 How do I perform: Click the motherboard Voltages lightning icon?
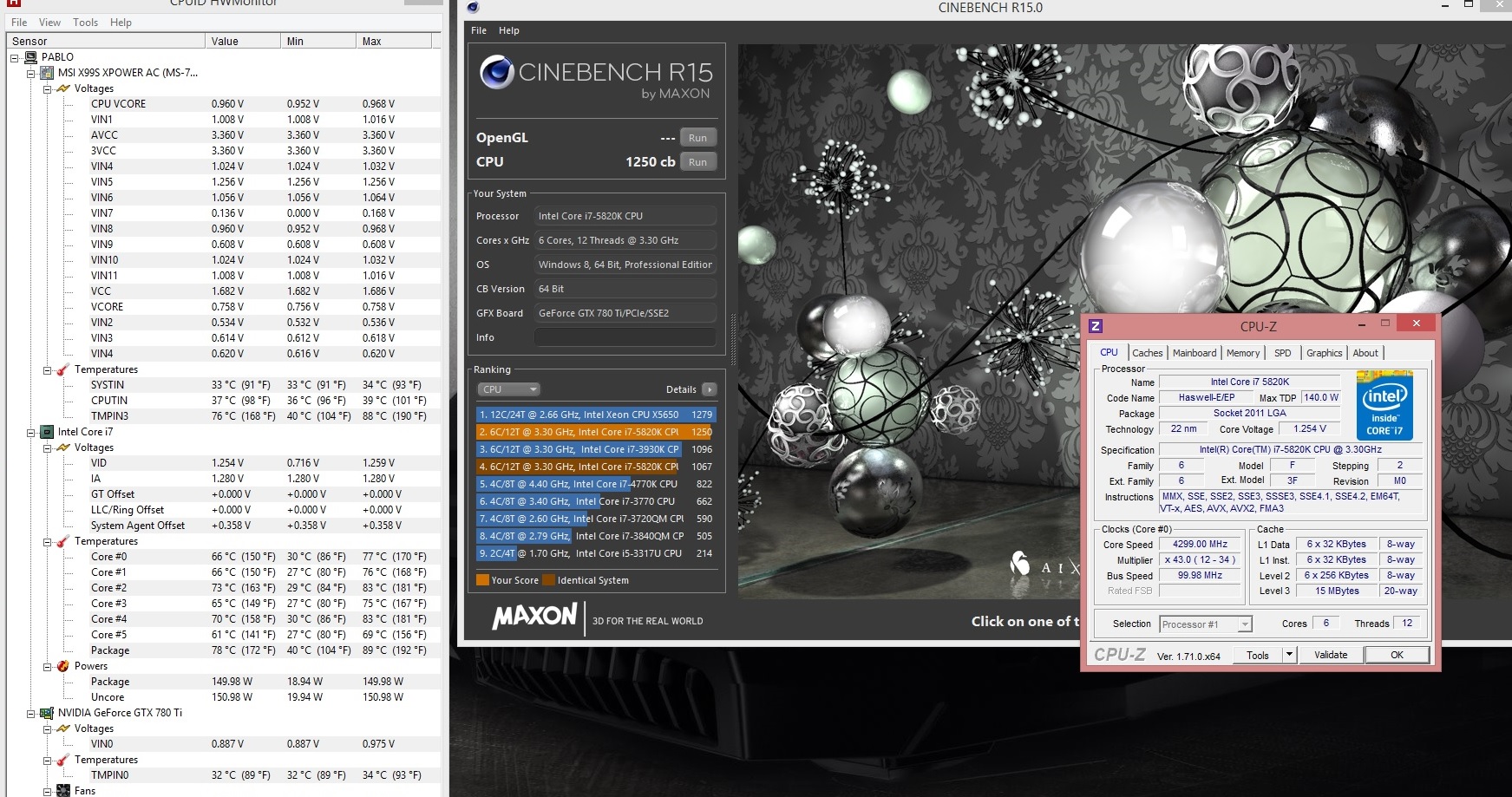pos(63,88)
